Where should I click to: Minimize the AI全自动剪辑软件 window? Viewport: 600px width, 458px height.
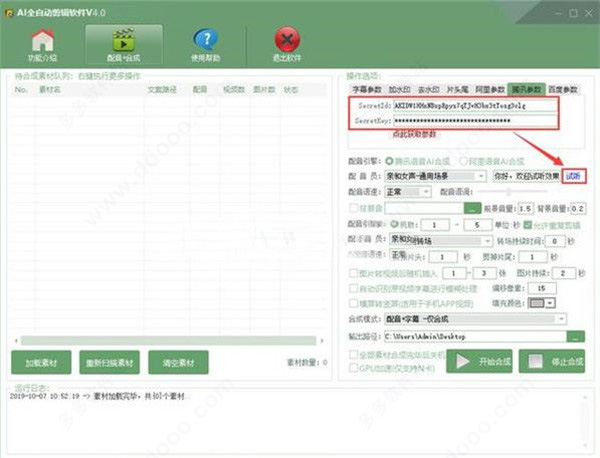(559, 13)
